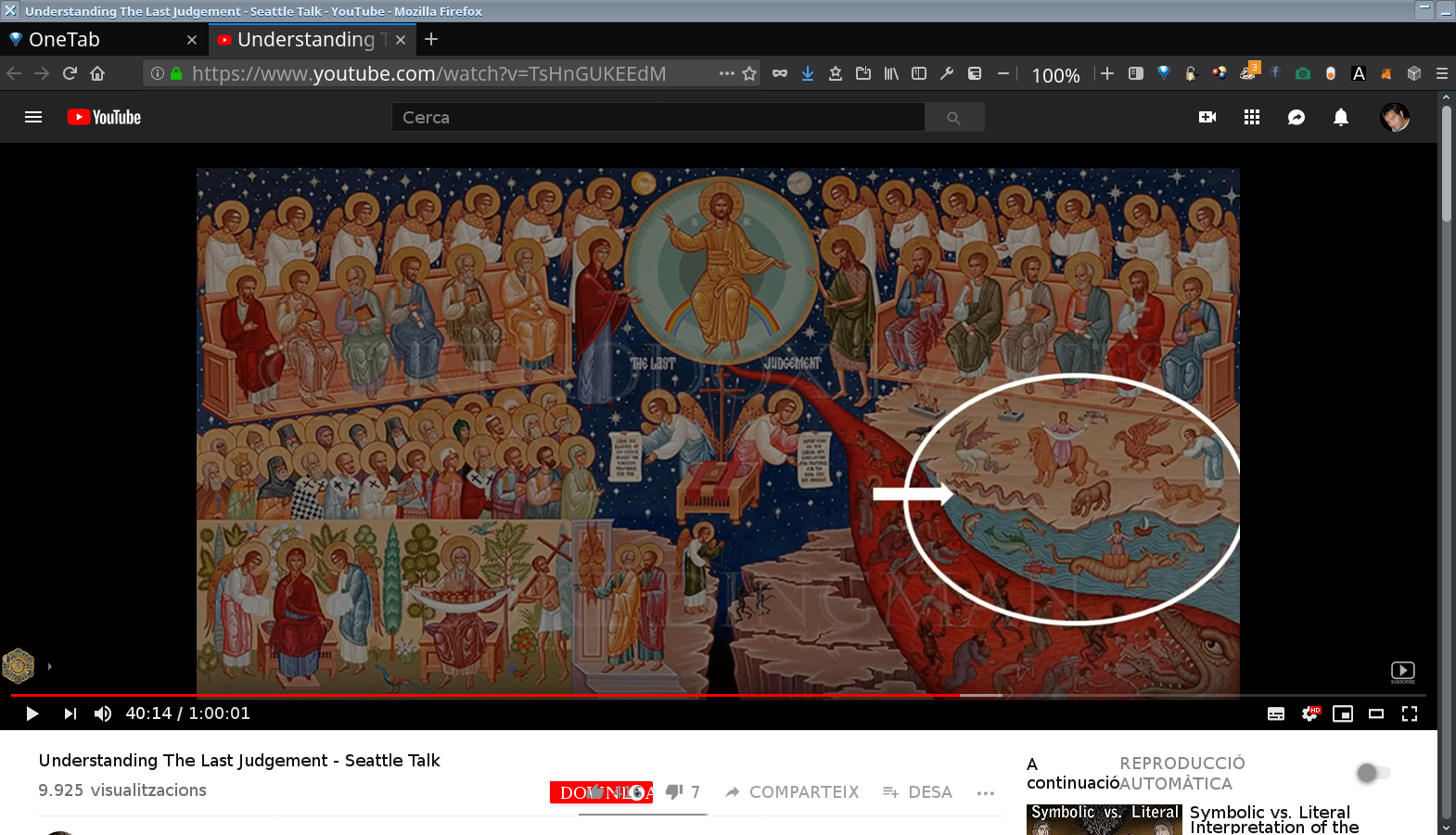Open the account avatar menu
This screenshot has width=1456, height=835.
(x=1395, y=117)
